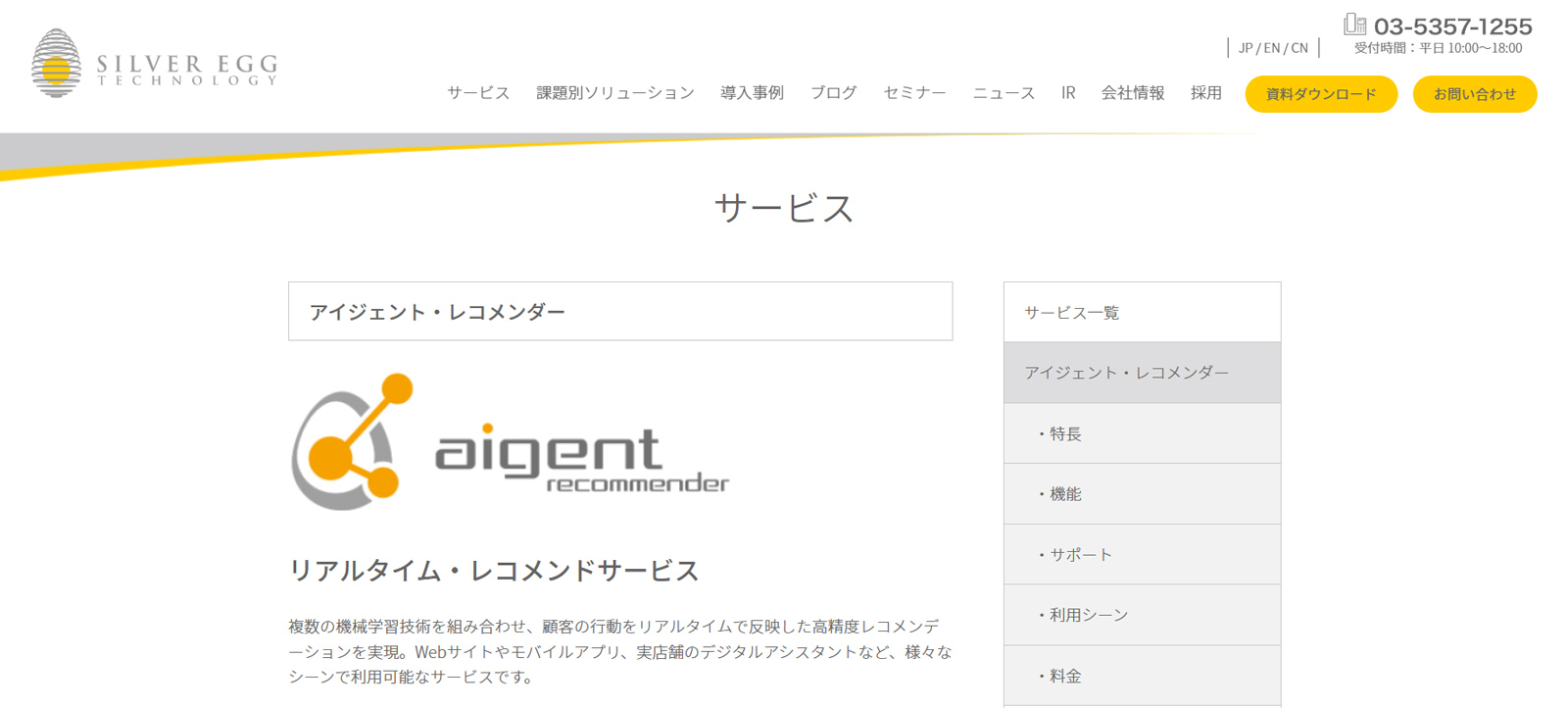Go to 機能 in the sidebar

[1142, 494]
